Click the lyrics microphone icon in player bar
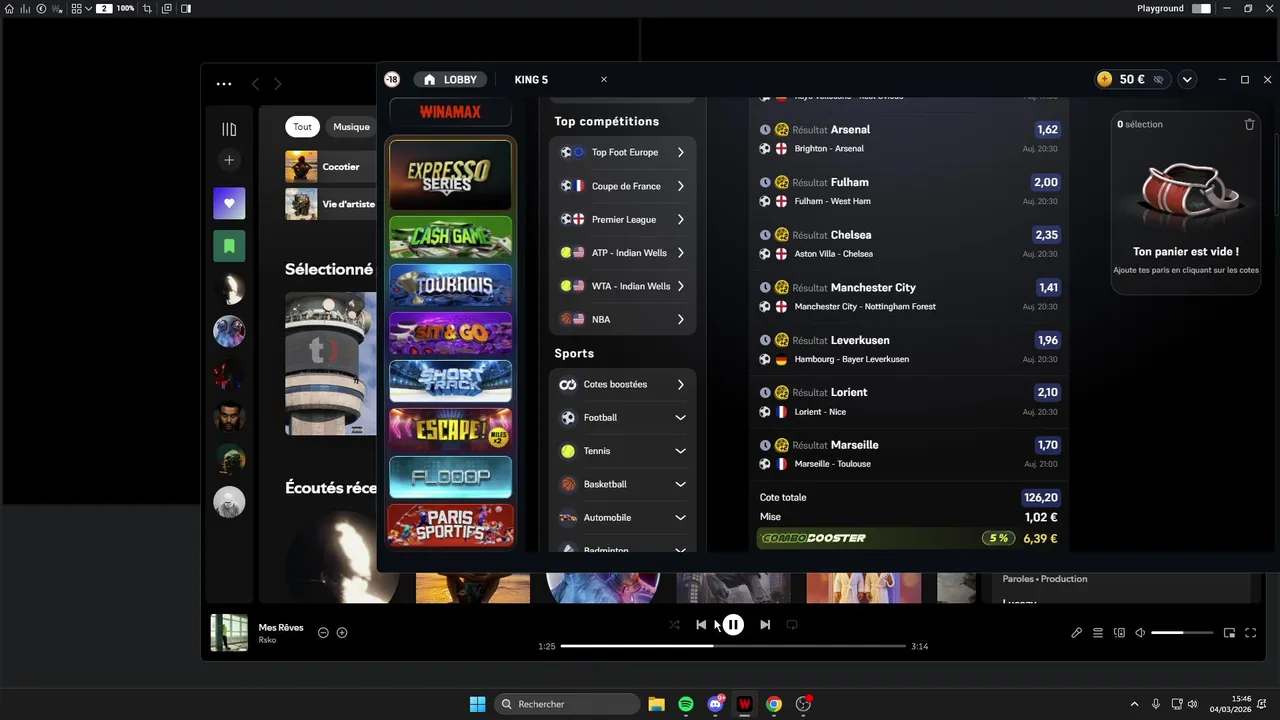Image resolution: width=1280 pixels, height=720 pixels. (1077, 633)
